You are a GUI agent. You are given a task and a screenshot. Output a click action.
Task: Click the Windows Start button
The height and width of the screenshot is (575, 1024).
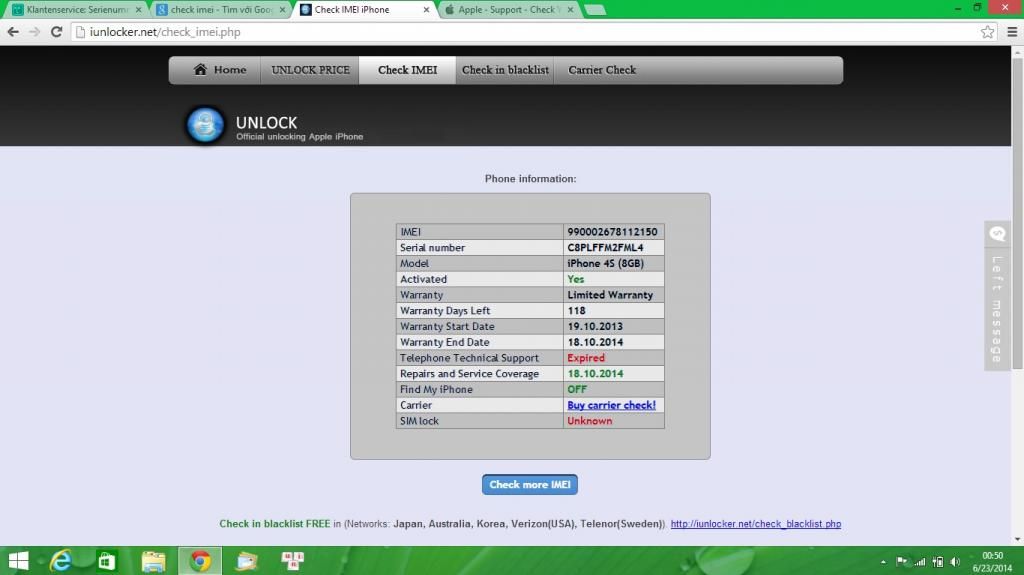click(18, 561)
